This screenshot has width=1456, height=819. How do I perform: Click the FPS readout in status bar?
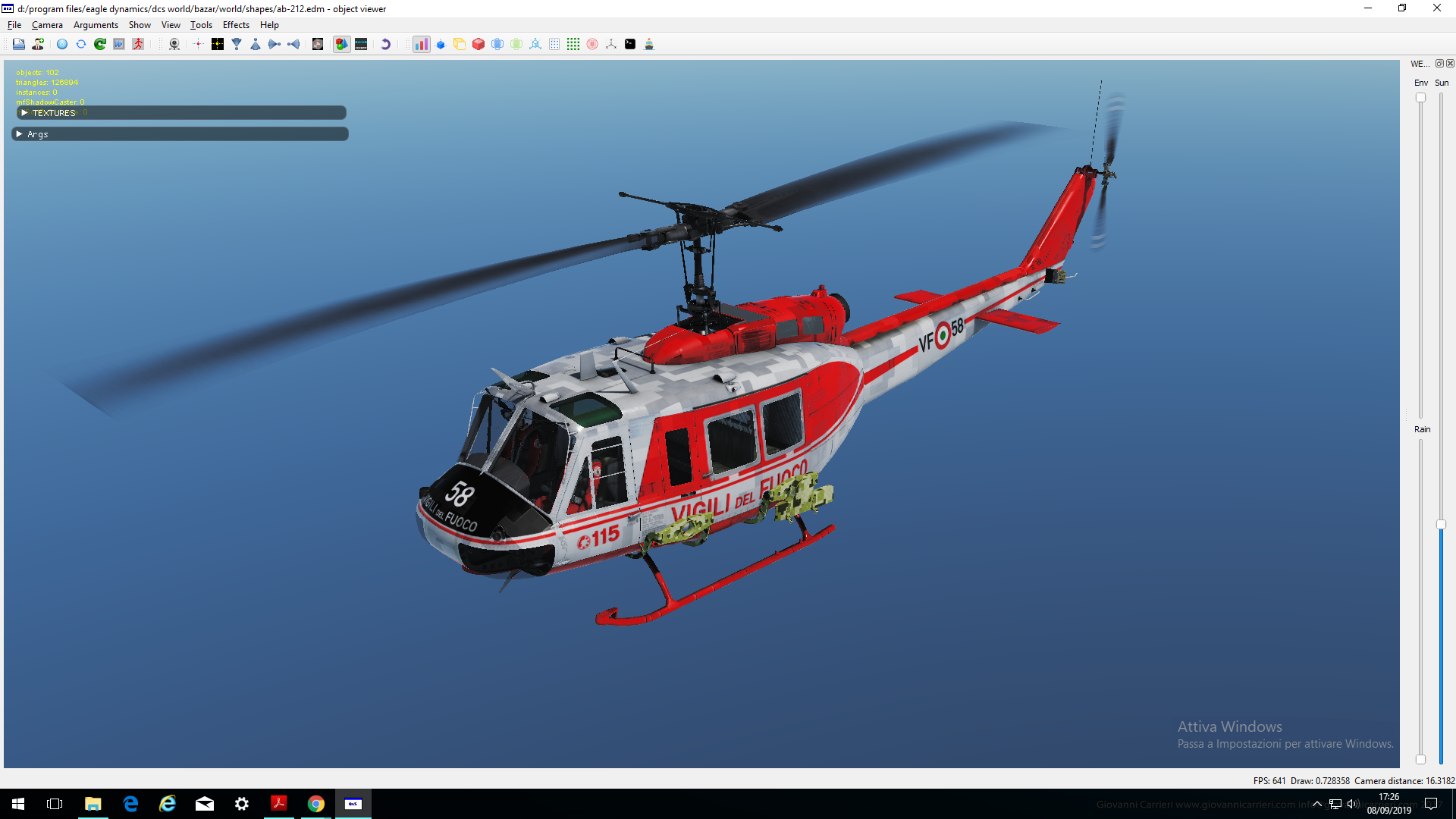1269,781
